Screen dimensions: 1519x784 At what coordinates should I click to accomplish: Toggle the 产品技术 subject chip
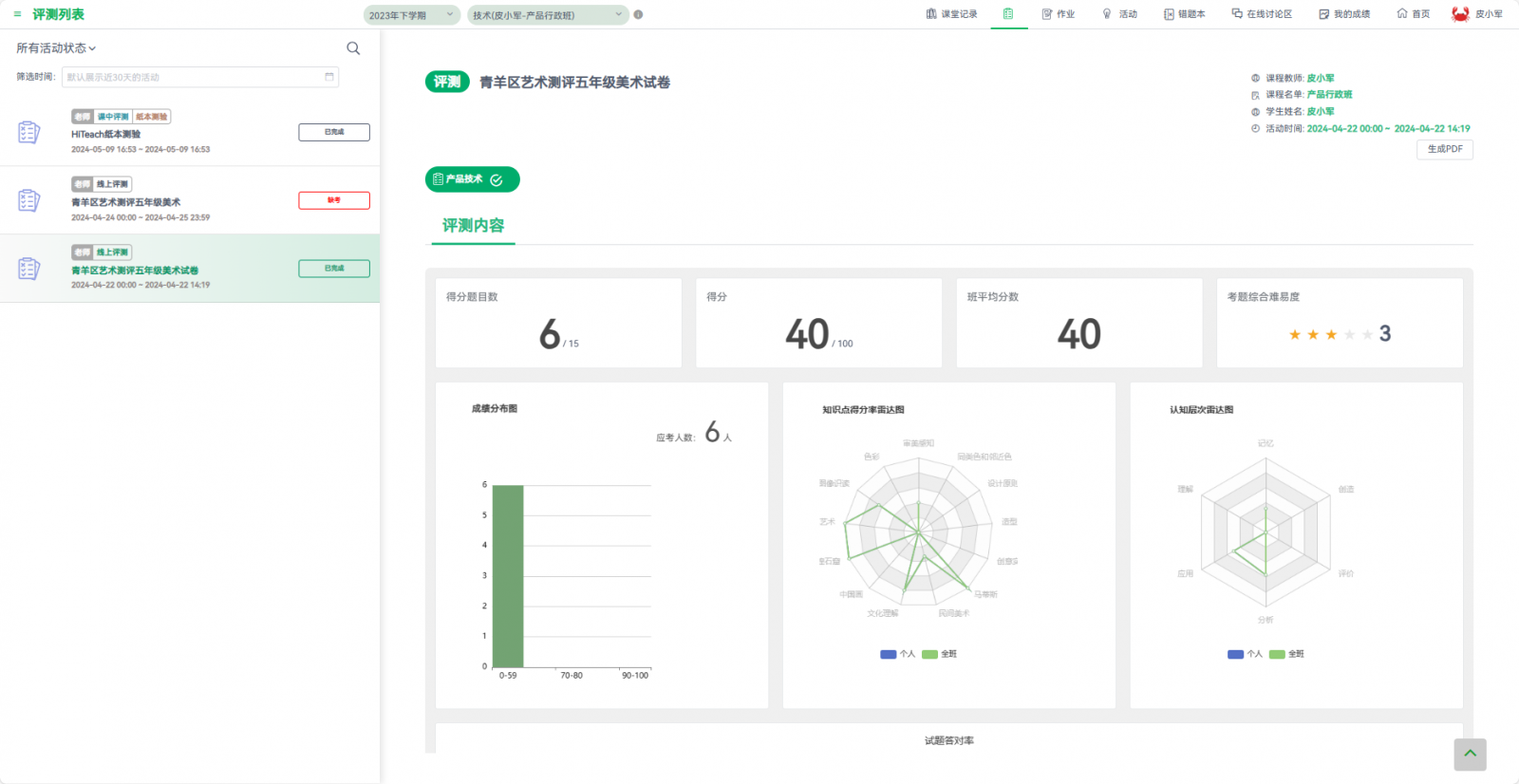pyautogui.click(x=472, y=179)
